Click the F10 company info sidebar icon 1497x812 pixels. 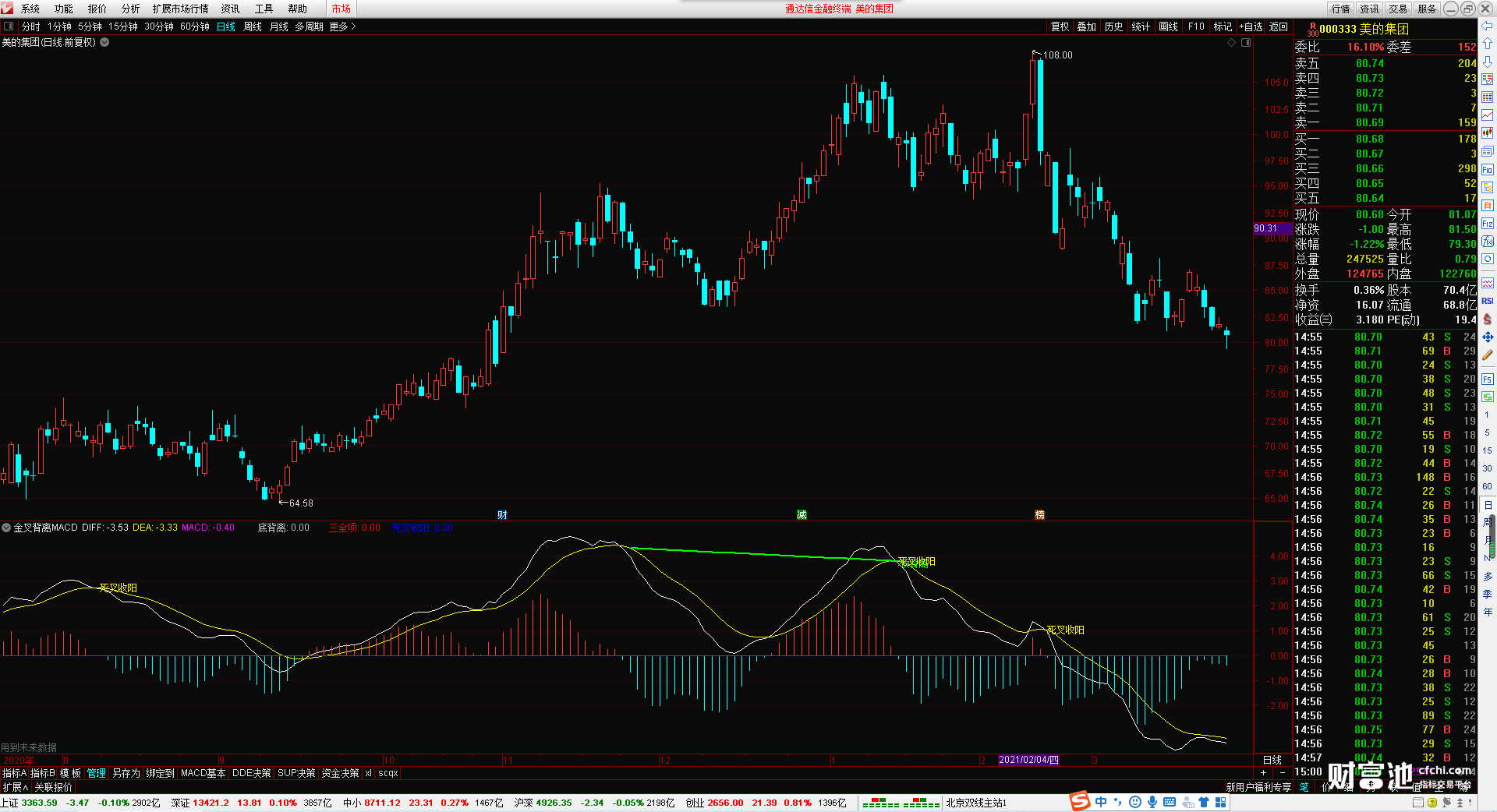coord(1488,169)
